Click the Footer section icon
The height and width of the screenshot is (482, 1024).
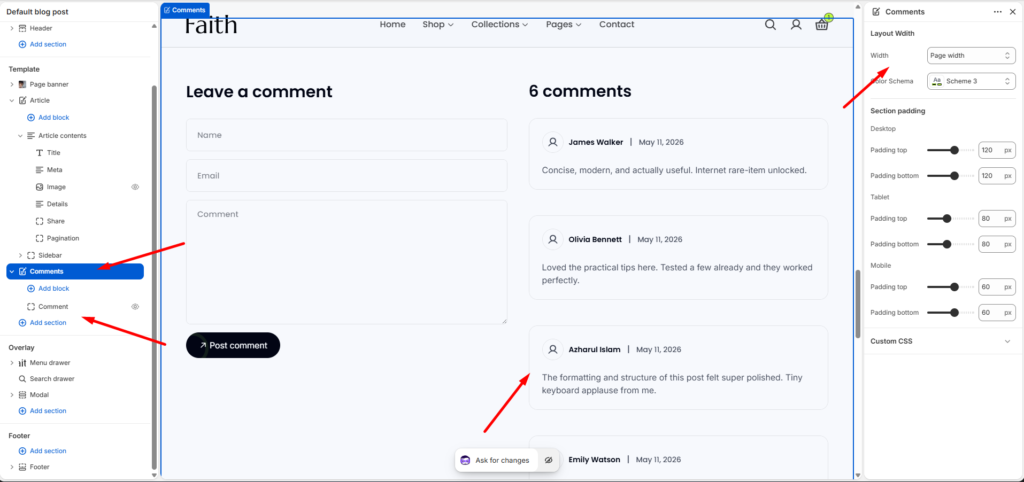pyautogui.click(x=22, y=467)
